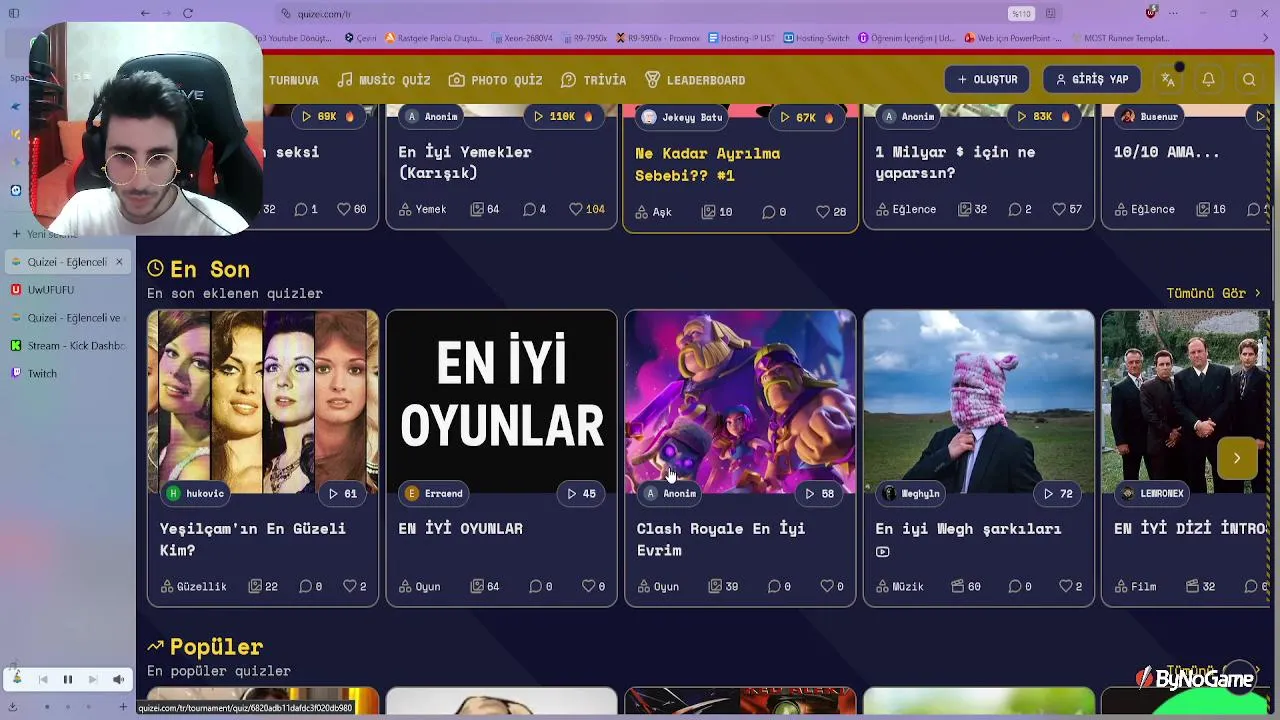Viewport: 1280px width, 720px height.
Task: Open the Çeviri bookmark
Action: (360, 38)
